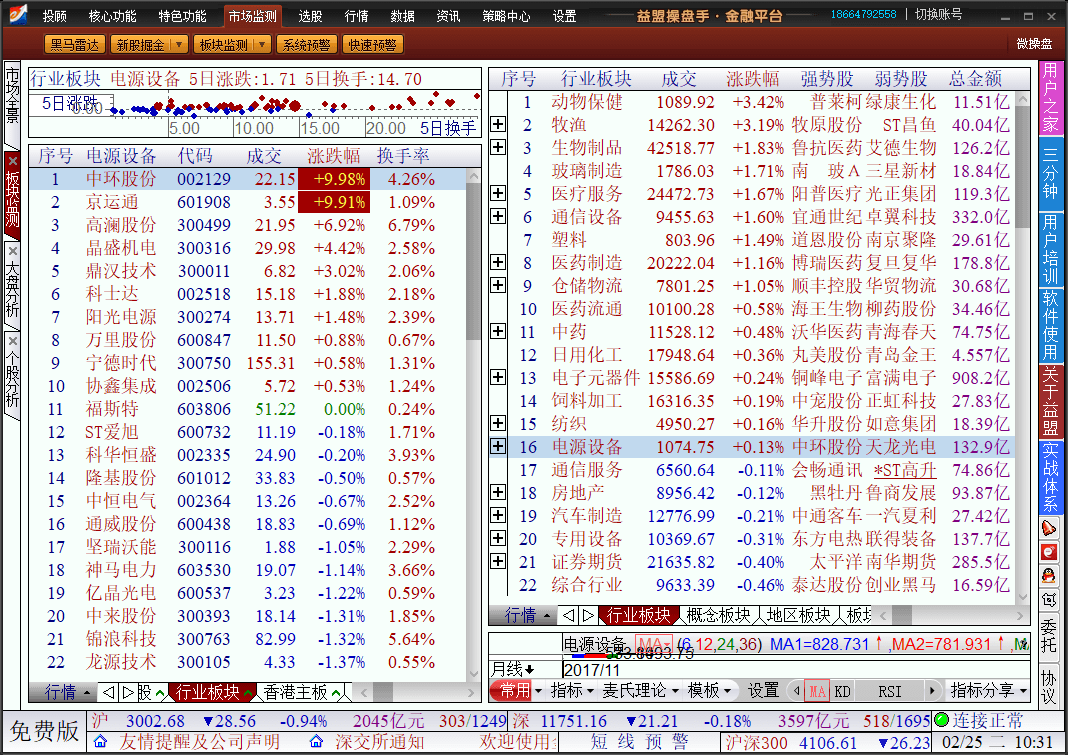Open the 用户之家 sidebar panel
Viewport: 1068px width, 755px height.
click(x=1050, y=97)
